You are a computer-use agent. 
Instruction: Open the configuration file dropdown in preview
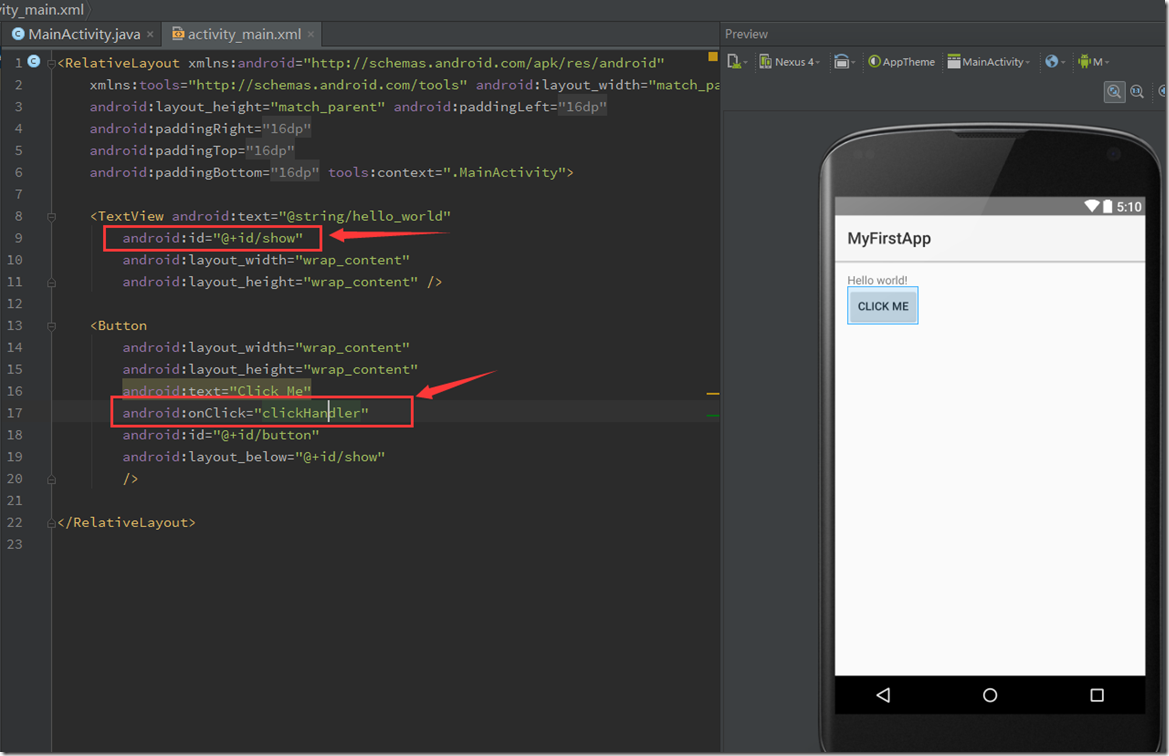coord(737,62)
